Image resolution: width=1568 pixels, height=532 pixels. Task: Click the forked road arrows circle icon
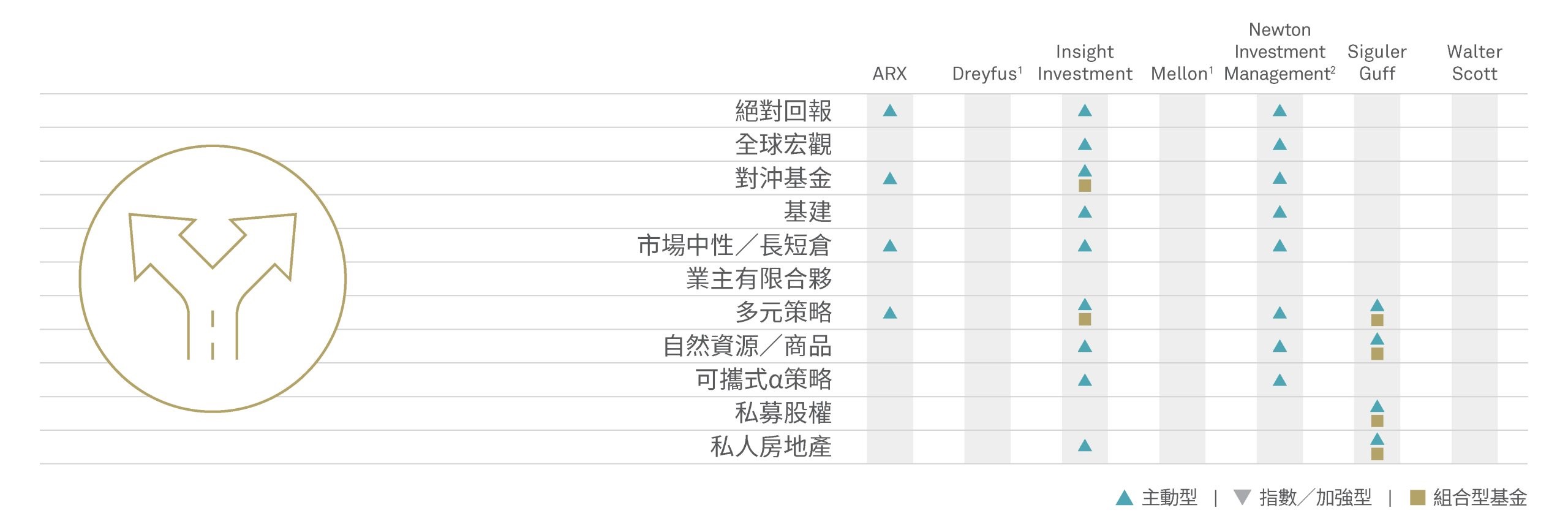(213, 279)
